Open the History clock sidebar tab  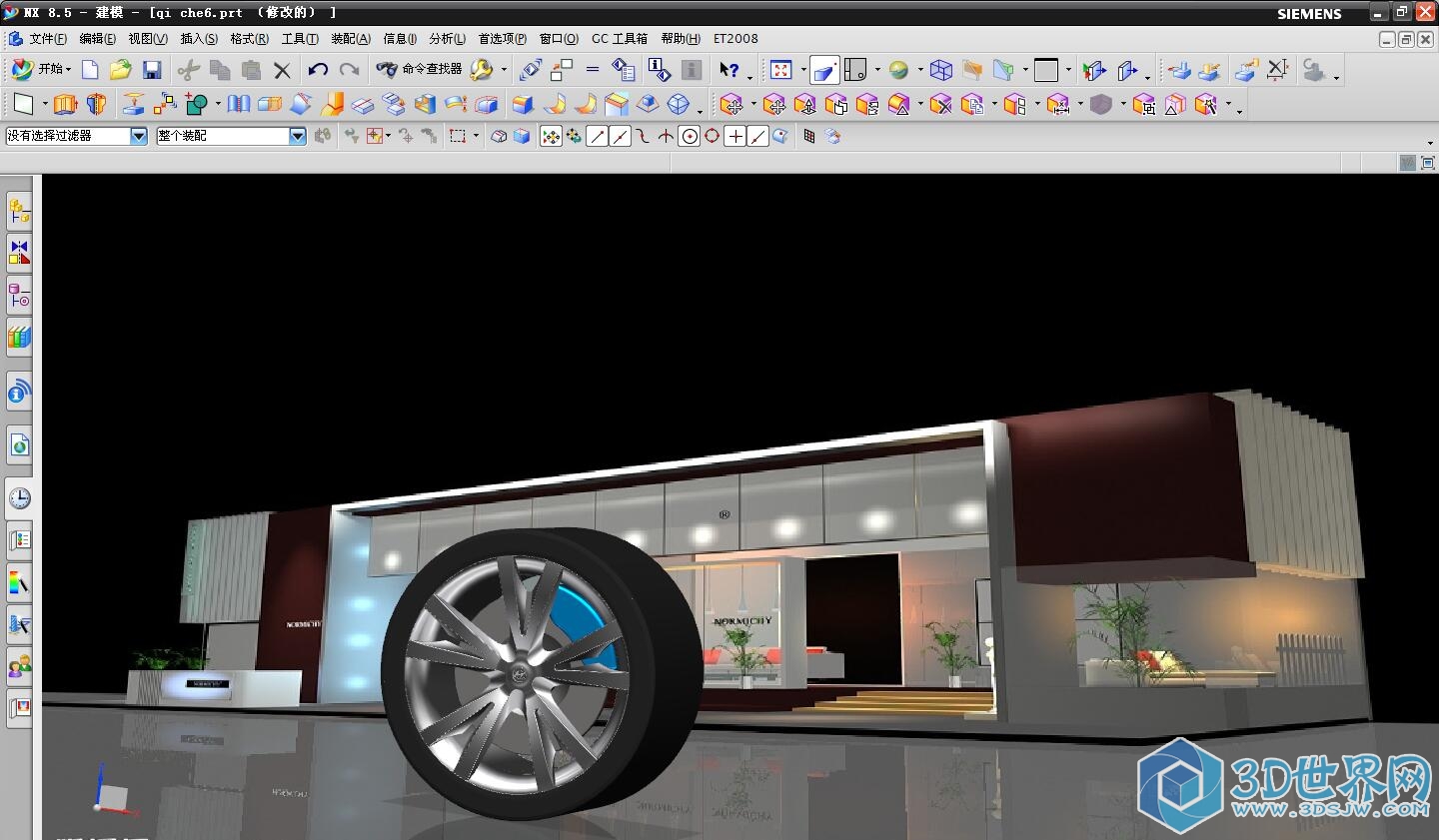pos(19,498)
